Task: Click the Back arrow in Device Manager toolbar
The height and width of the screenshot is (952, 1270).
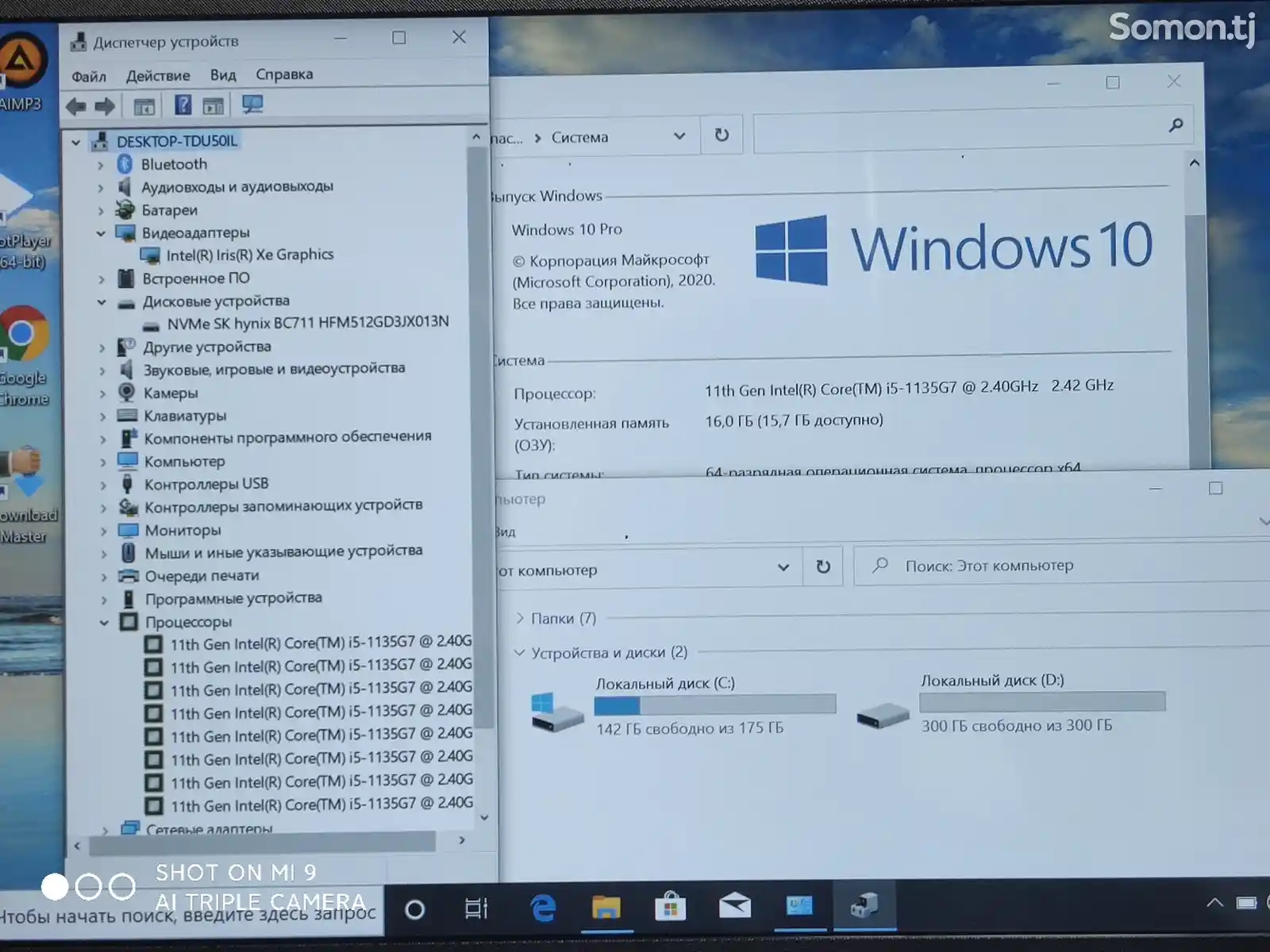Action: (76, 106)
